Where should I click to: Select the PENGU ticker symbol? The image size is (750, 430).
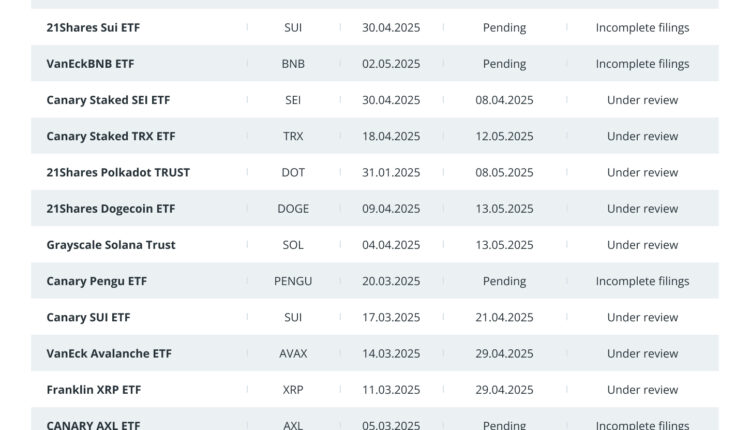(x=293, y=281)
